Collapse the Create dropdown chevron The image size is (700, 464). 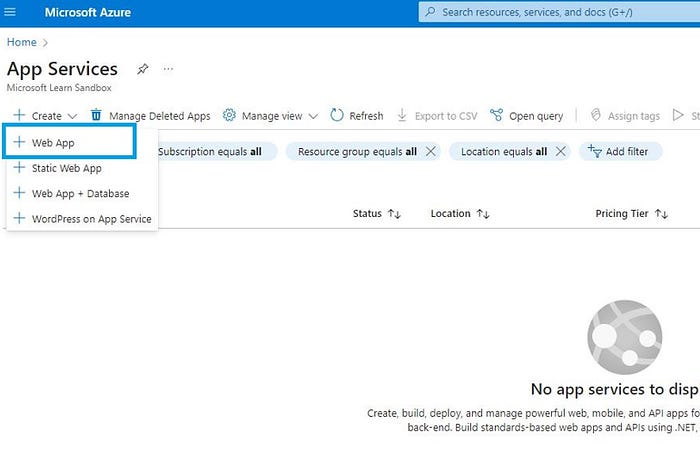(72, 116)
